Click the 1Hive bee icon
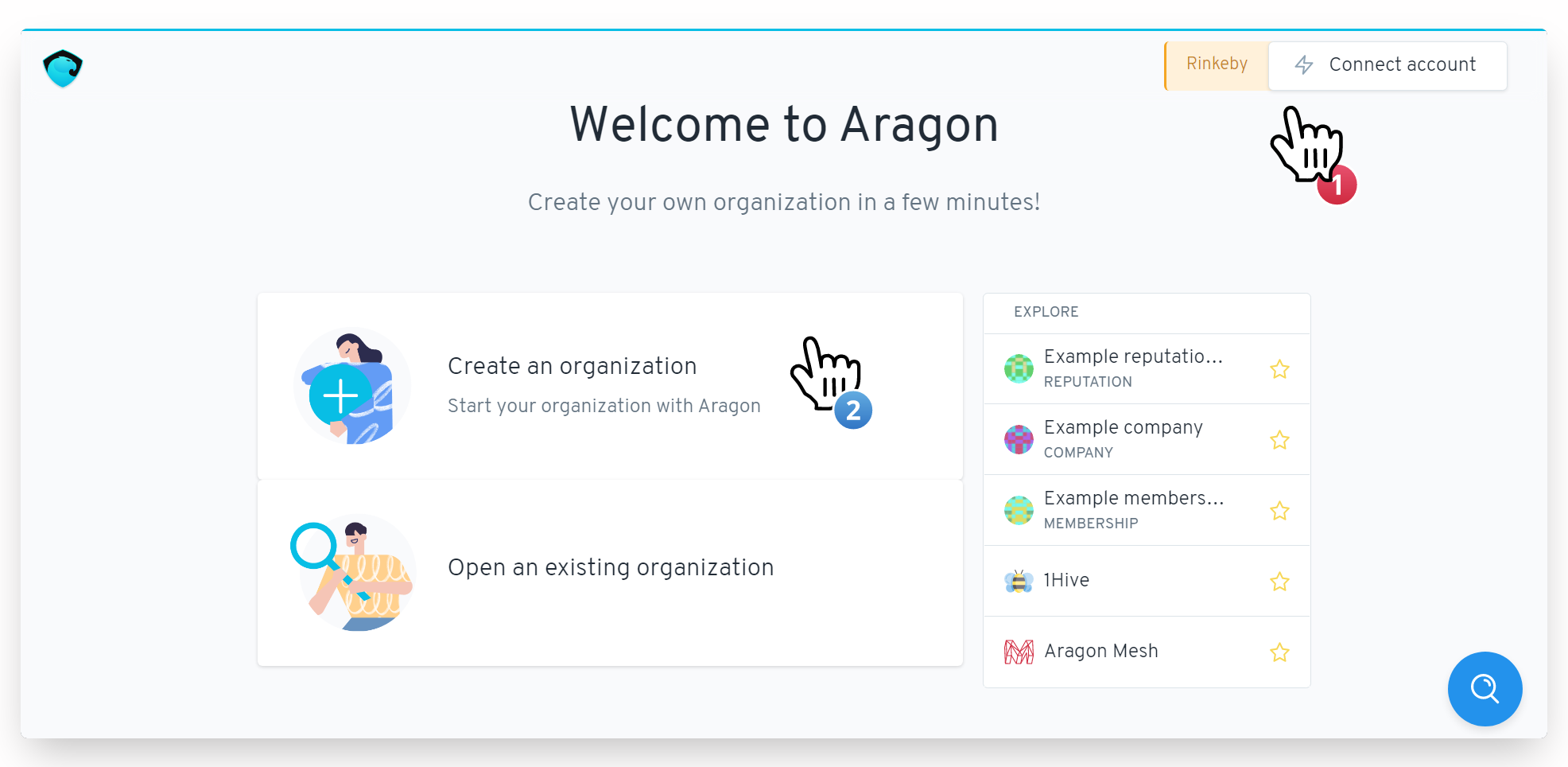Image resolution: width=1568 pixels, height=767 pixels. (x=1019, y=581)
